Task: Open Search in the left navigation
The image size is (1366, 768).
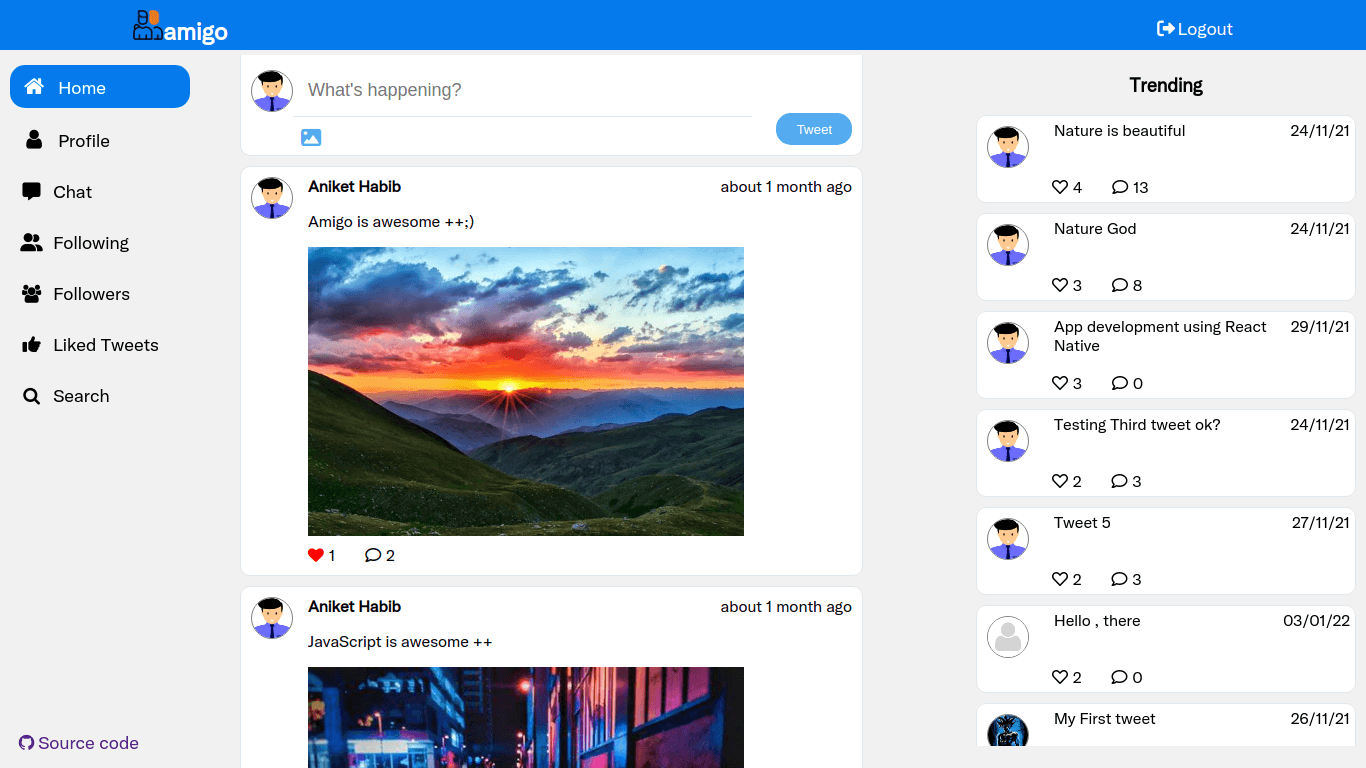Action: (80, 396)
